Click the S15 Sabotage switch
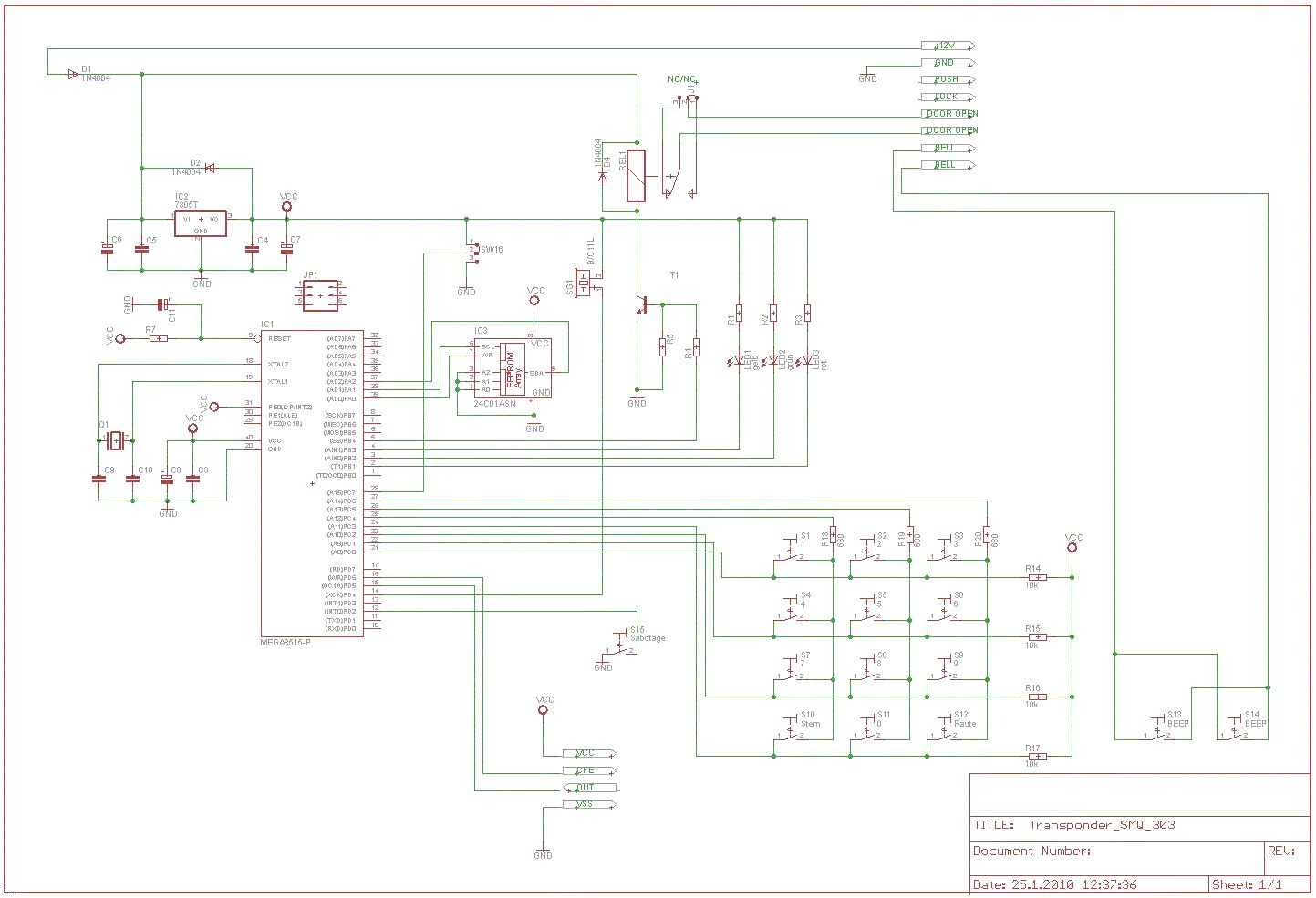Screen dimensions: 1316x898 pyautogui.click(x=617, y=644)
